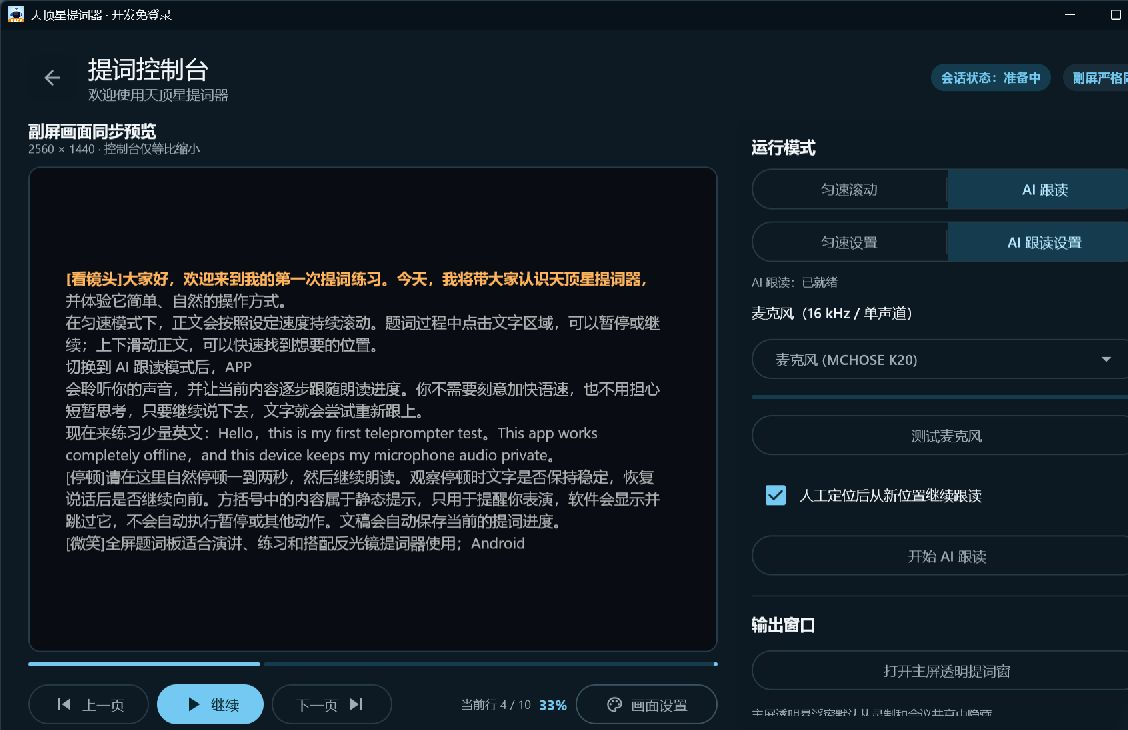The image size is (1128, 730).
Task: Open 画面设置 display settings
Action: tap(647, 705)
